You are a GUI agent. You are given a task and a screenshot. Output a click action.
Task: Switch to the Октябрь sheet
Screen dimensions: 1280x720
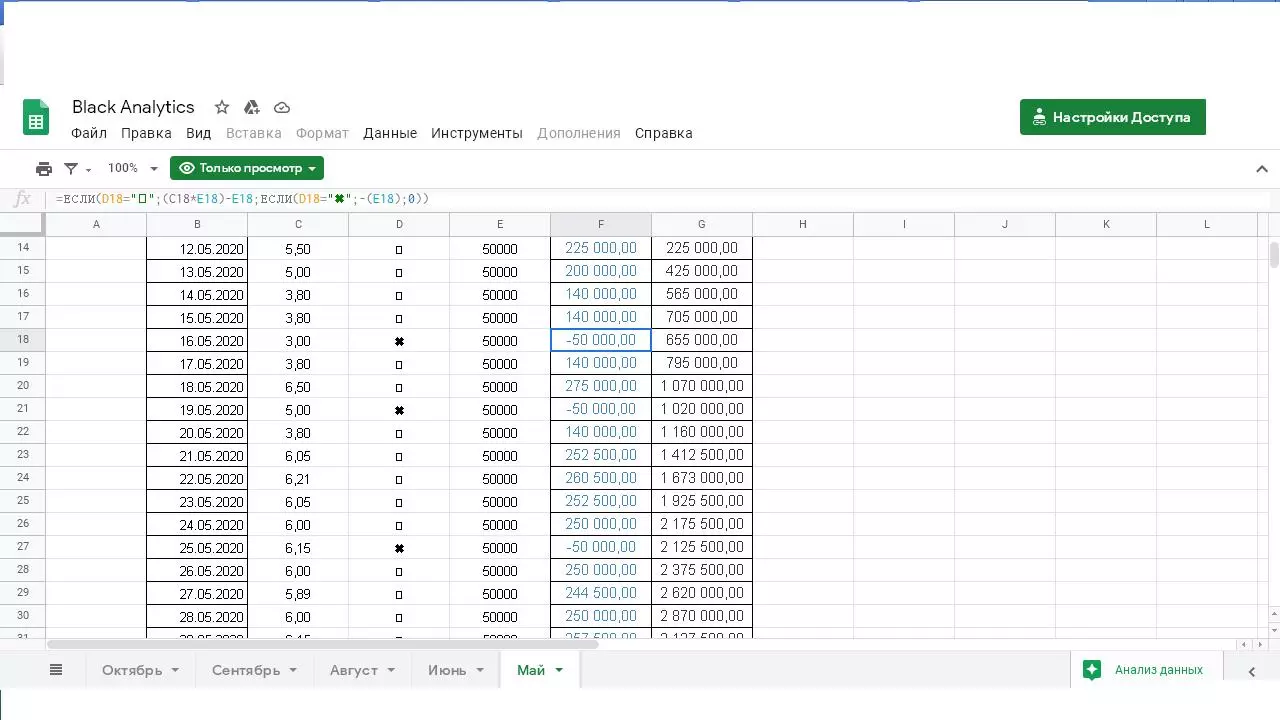click(132, 670)
